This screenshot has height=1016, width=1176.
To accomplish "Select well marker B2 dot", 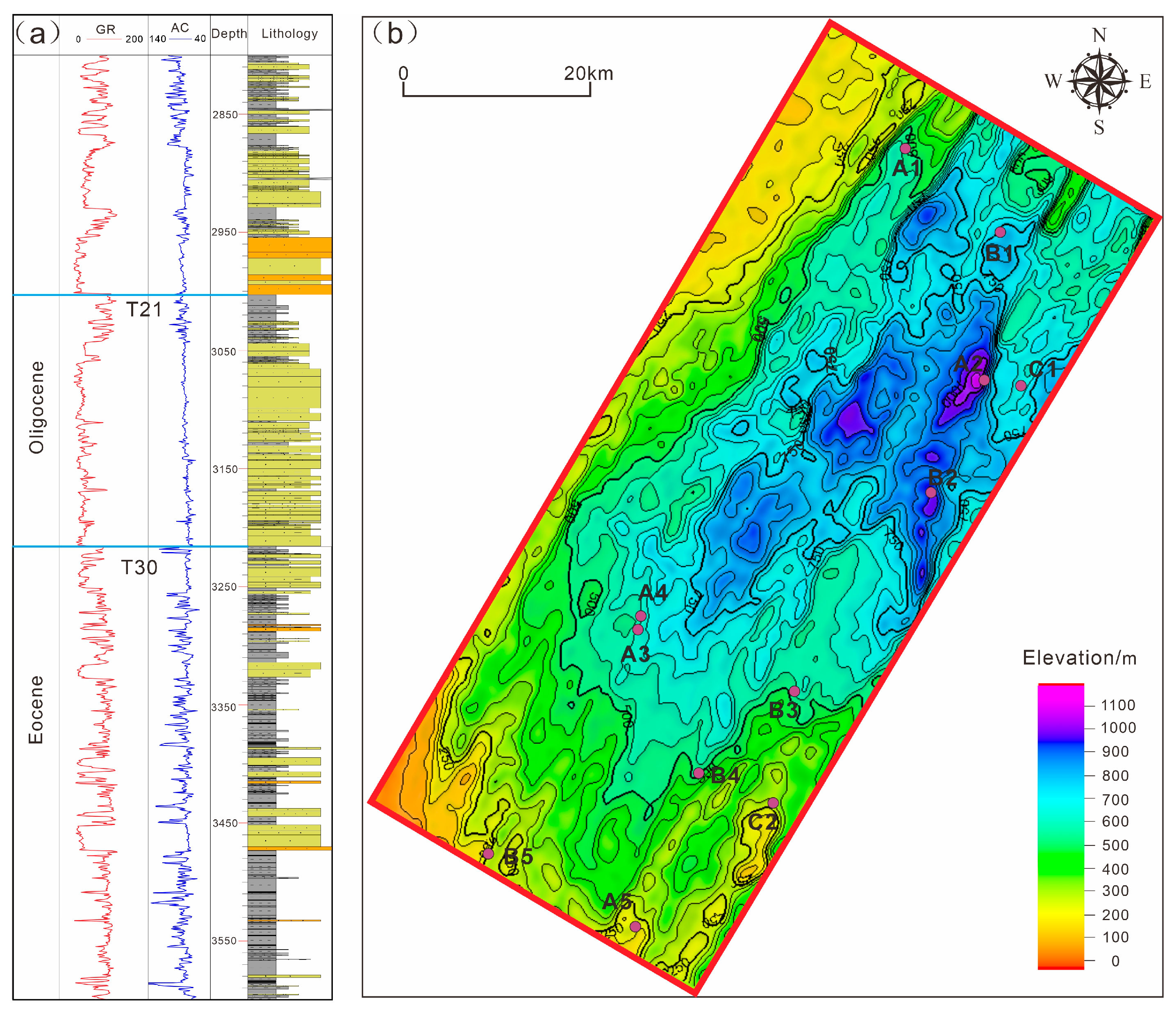I will coord(931,493).
